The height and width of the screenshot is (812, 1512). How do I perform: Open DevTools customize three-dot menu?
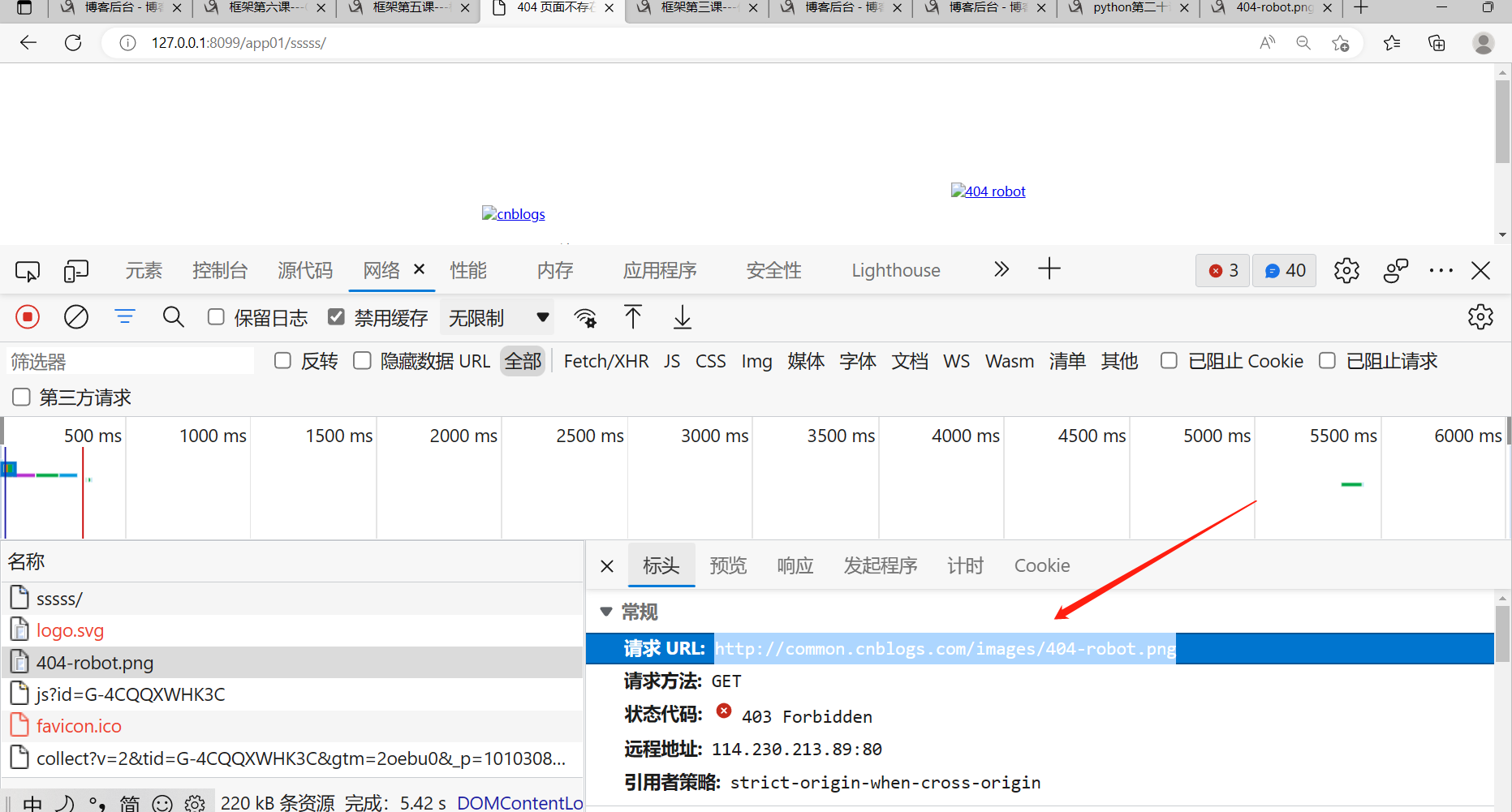click(1441, 270)
